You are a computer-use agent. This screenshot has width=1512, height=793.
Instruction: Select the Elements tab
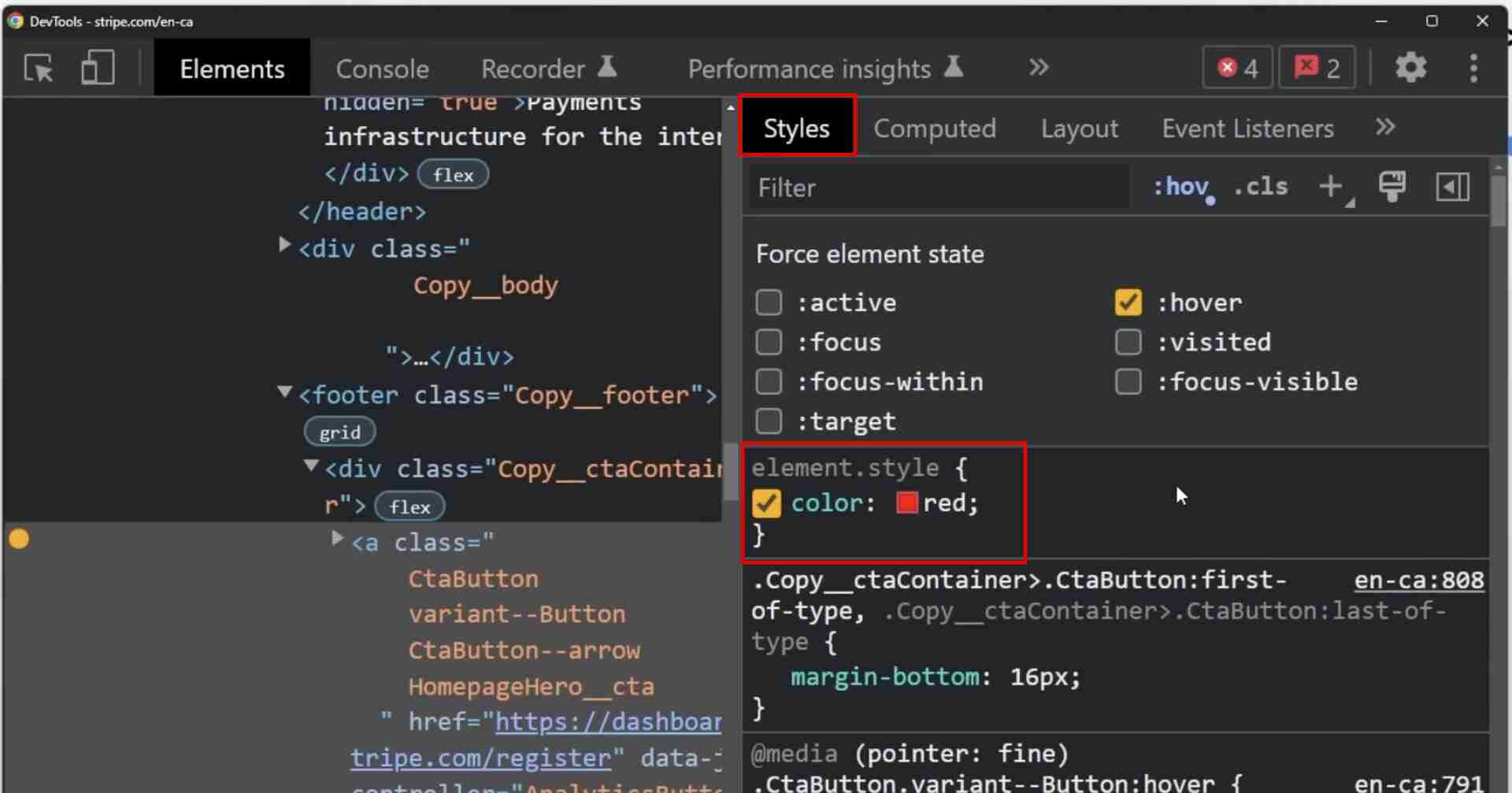(232, 69)
